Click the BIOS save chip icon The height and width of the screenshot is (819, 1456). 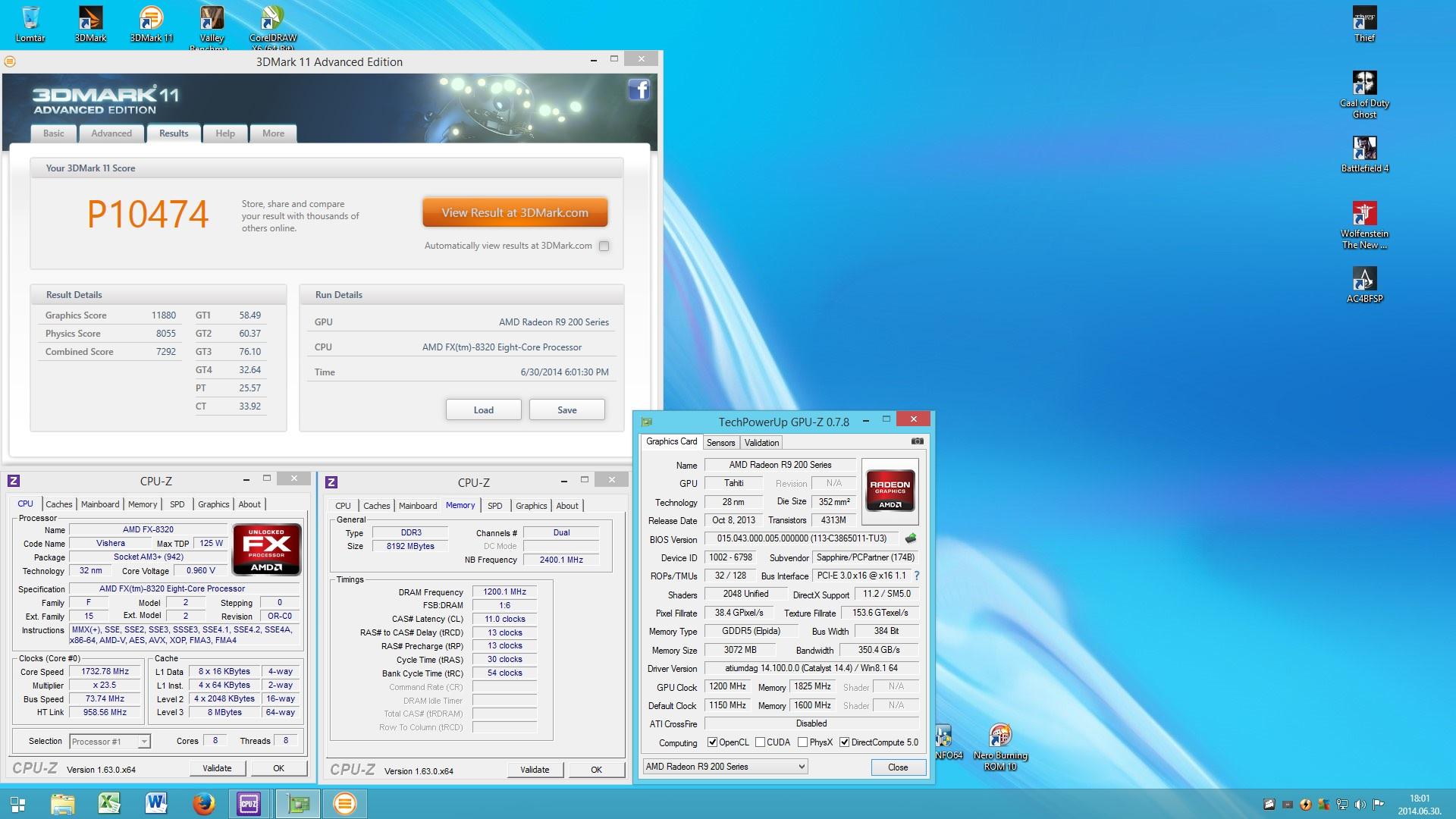tap(911, 538)
